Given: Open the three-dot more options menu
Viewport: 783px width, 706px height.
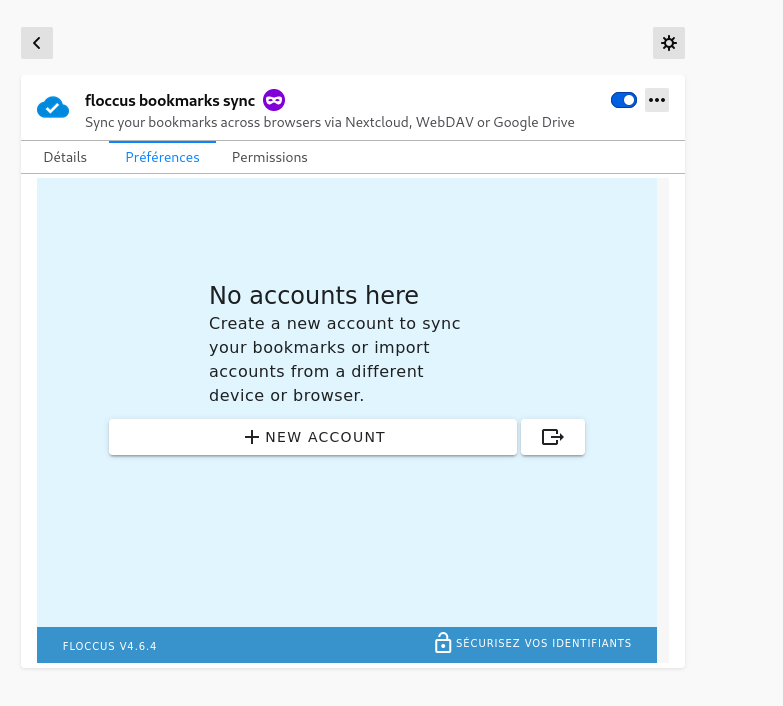Looking at the screenshot, I should (657, 100).
